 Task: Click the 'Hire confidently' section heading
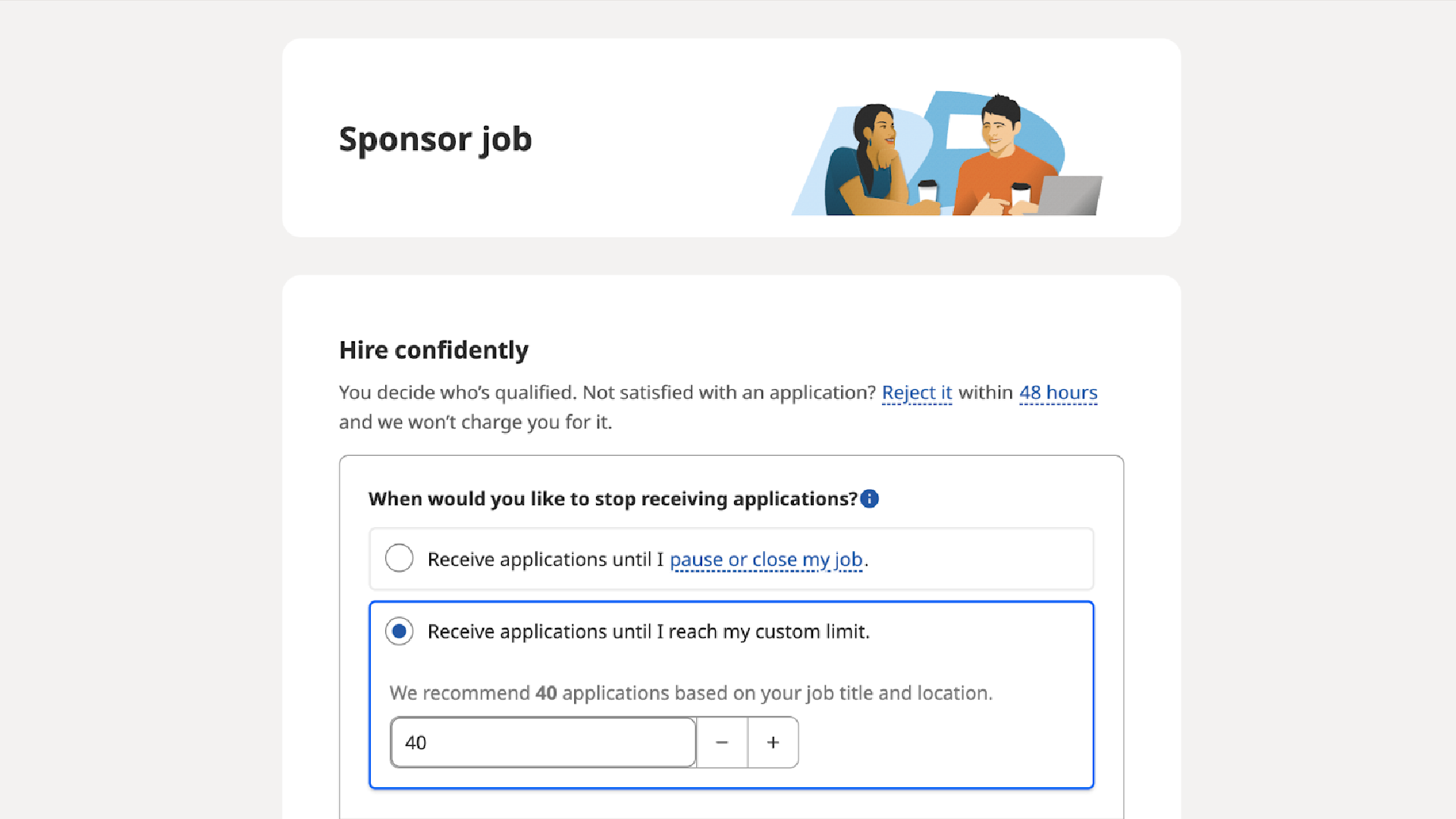434,350
